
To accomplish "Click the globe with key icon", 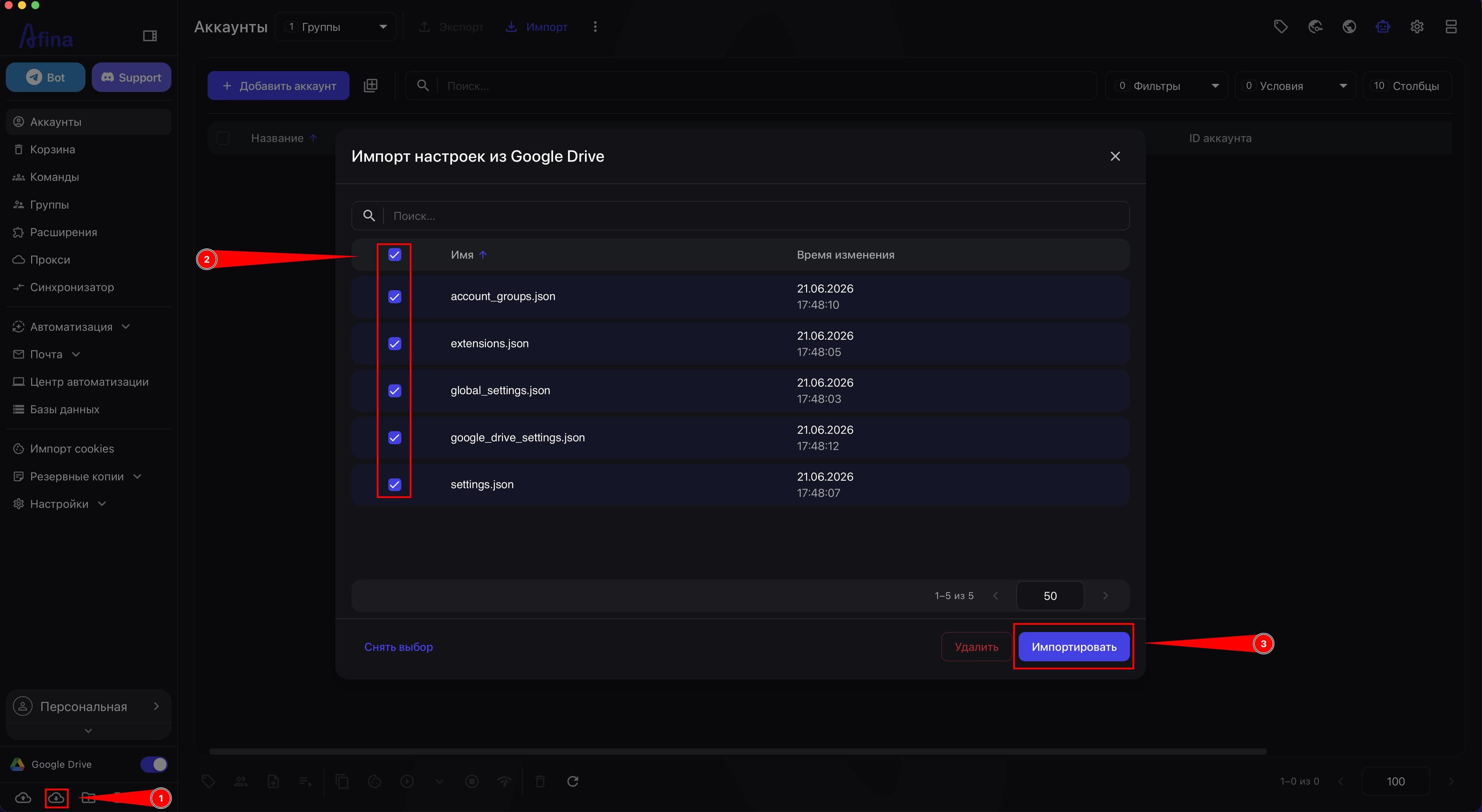I will point(1315,27).
